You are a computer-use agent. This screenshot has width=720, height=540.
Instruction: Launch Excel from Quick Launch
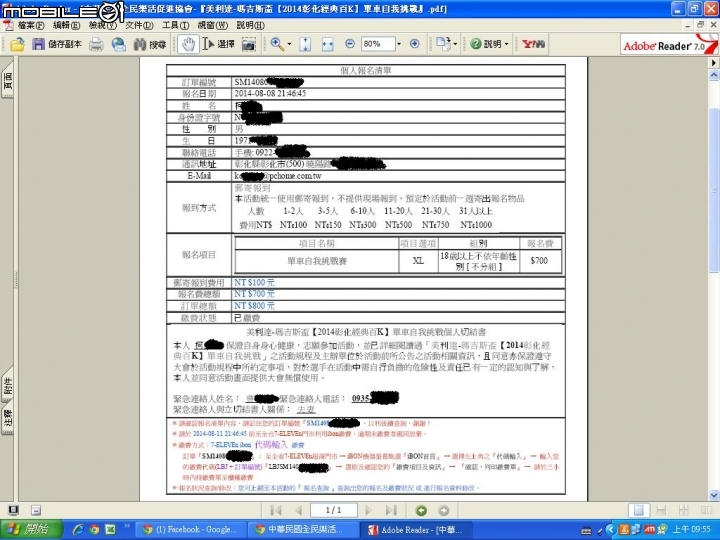tap(110, 529)
